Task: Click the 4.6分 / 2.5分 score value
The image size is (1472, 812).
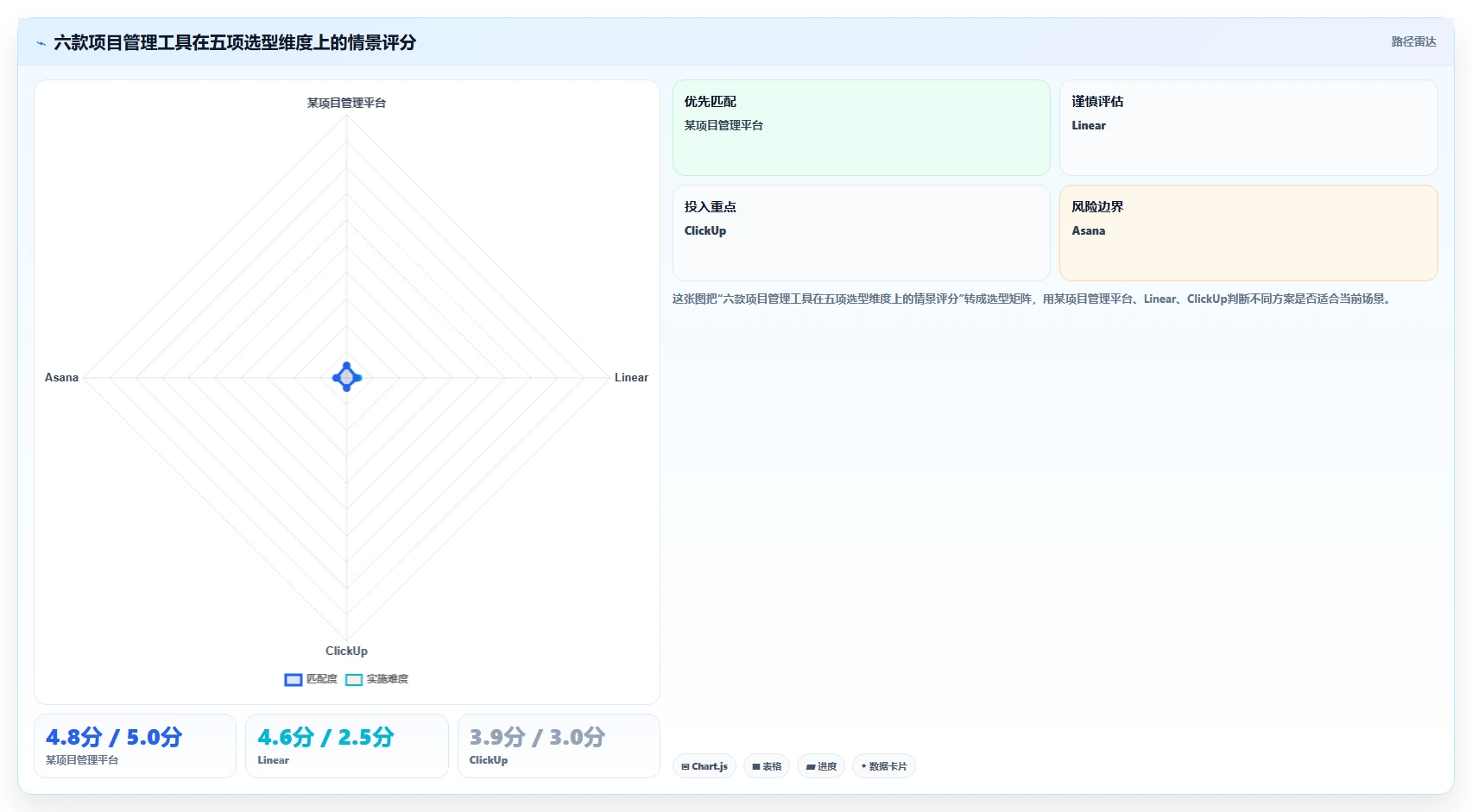Action: pos(325,737)
